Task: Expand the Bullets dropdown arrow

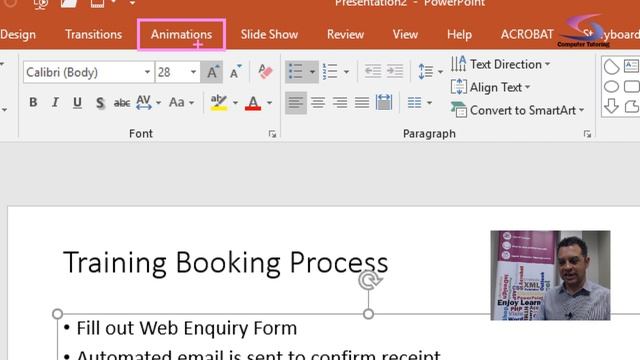Action: [312, 72]
